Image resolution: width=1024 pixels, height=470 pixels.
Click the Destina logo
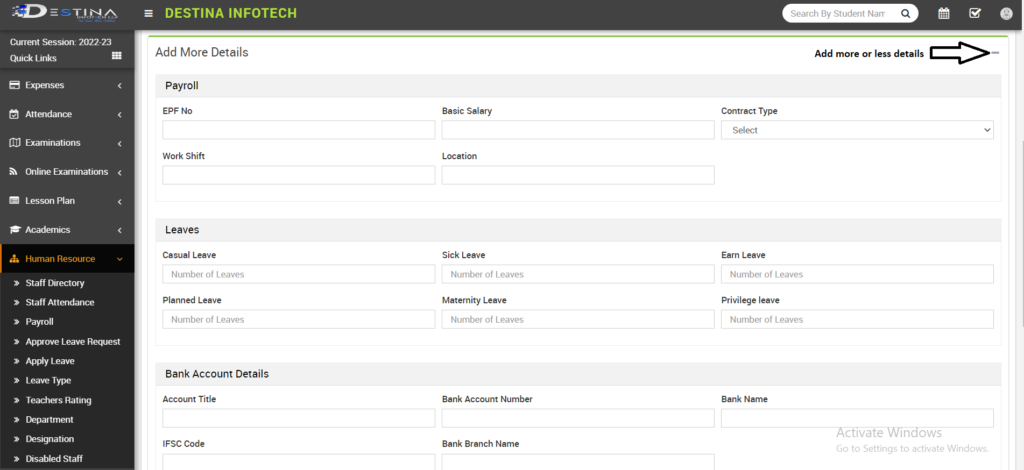(x=60, y=14)
